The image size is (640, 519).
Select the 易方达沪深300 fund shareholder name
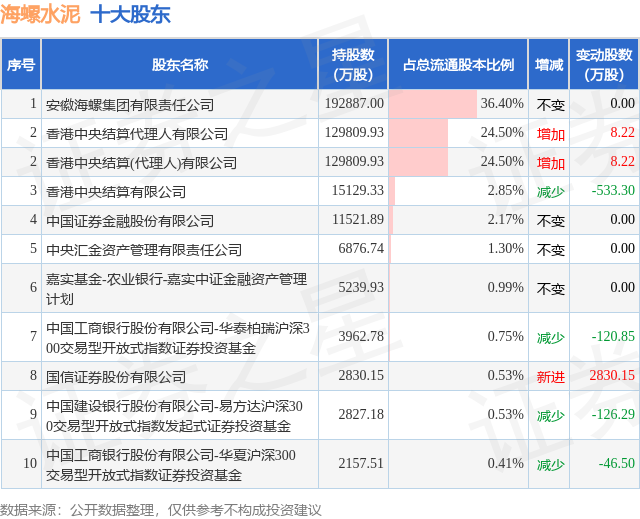tap(174, 416)
